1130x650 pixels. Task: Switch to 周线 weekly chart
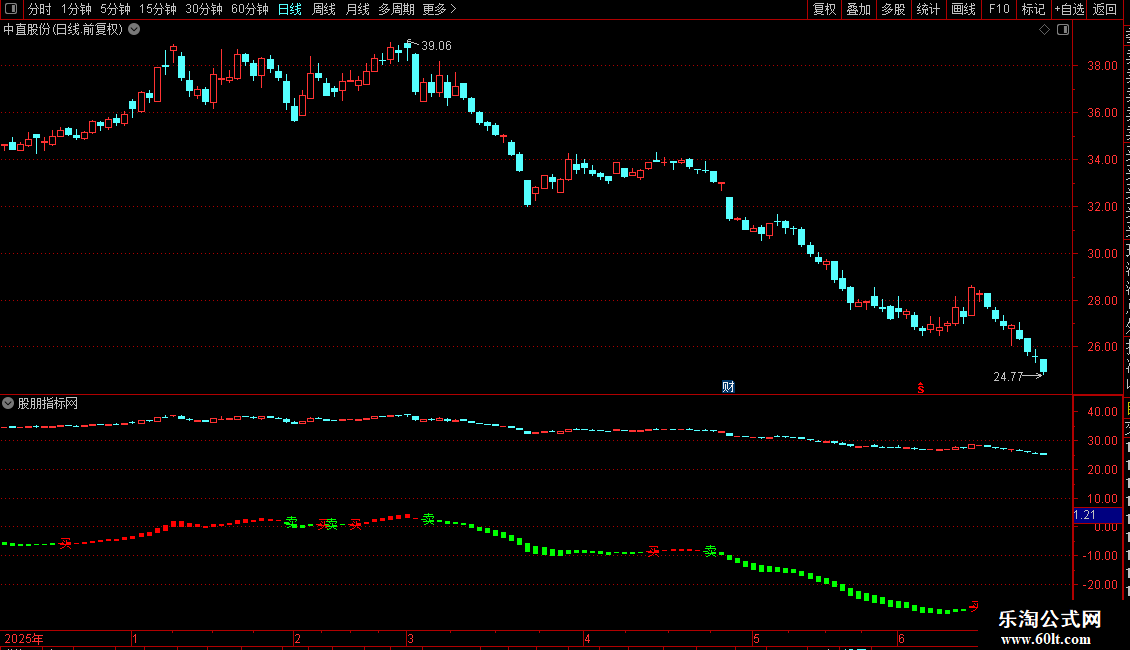(x=324, y=9)
